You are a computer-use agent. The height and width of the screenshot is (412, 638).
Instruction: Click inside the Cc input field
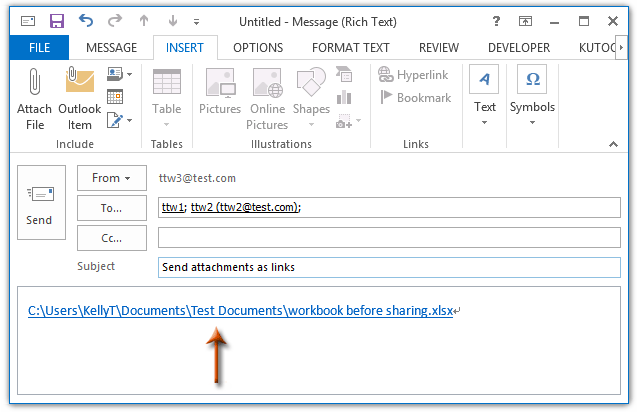pyautogui.click(x=389, y=238)
